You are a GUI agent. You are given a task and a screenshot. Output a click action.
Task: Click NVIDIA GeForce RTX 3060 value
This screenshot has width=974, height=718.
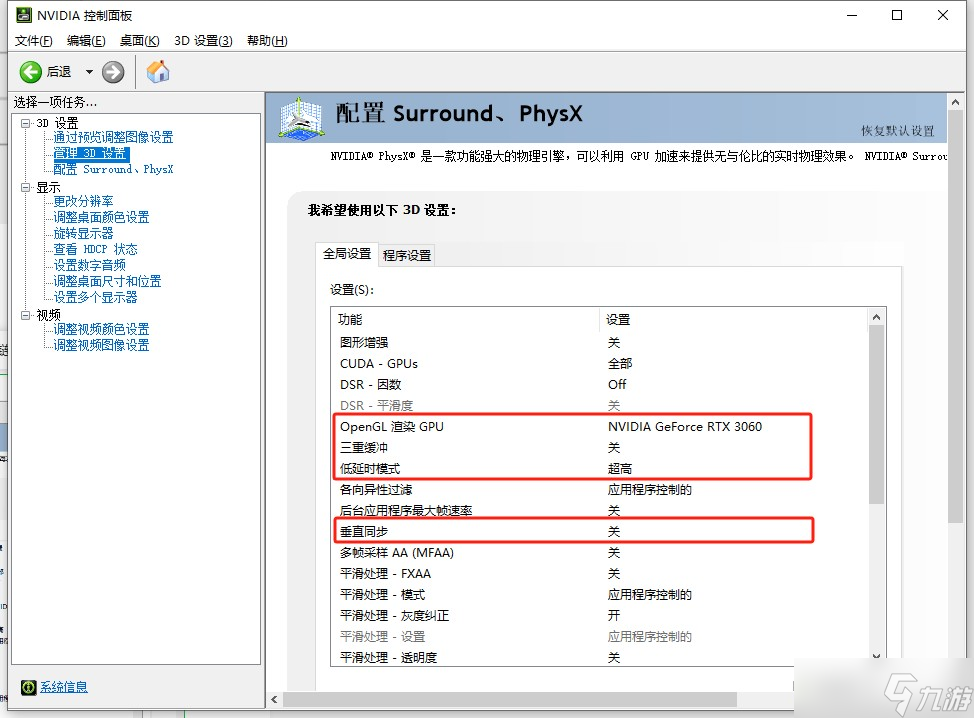point(685,427)
